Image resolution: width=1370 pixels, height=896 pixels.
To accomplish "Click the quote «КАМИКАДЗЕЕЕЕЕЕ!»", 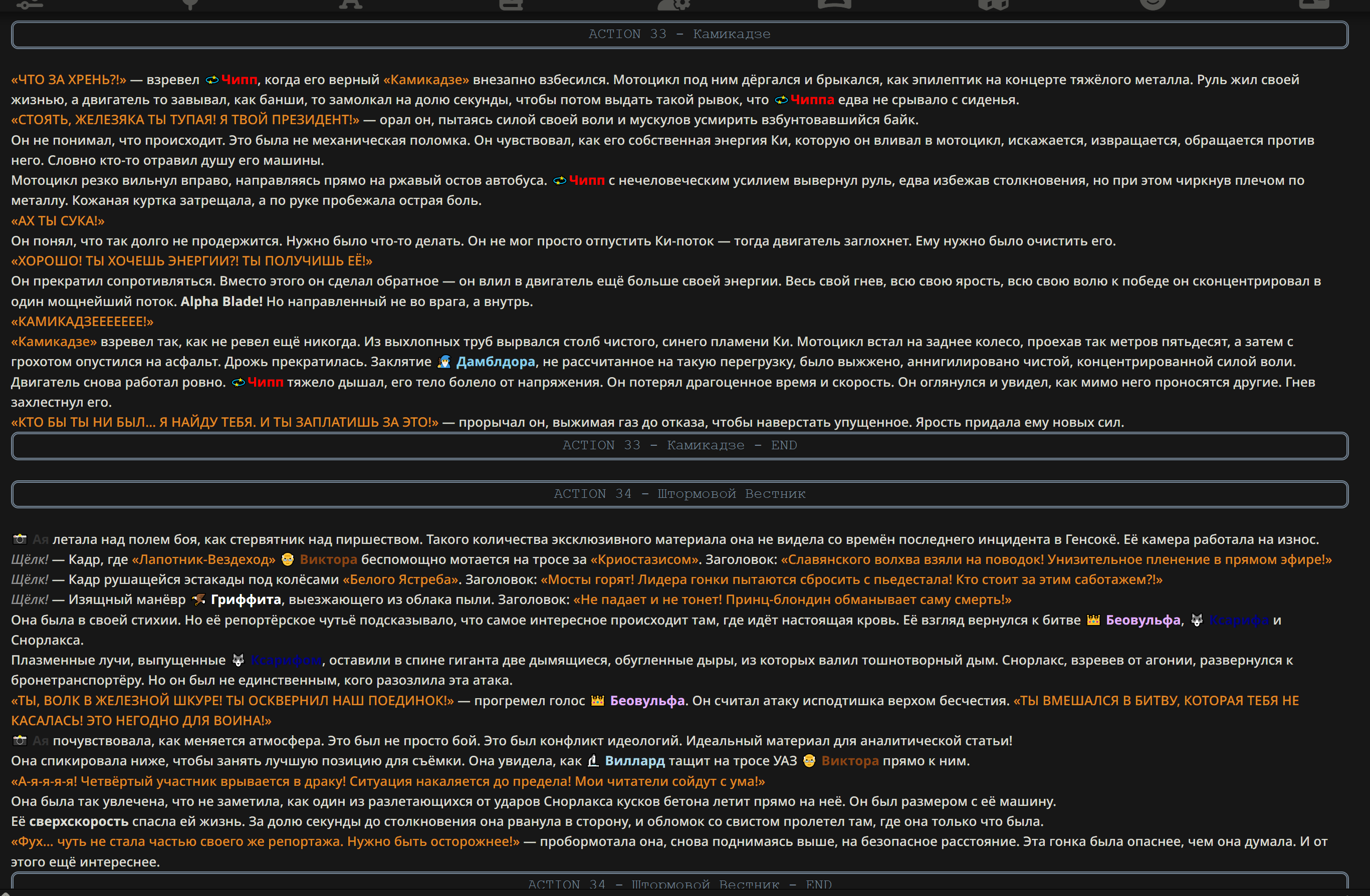I will click(x=82, y=322).
